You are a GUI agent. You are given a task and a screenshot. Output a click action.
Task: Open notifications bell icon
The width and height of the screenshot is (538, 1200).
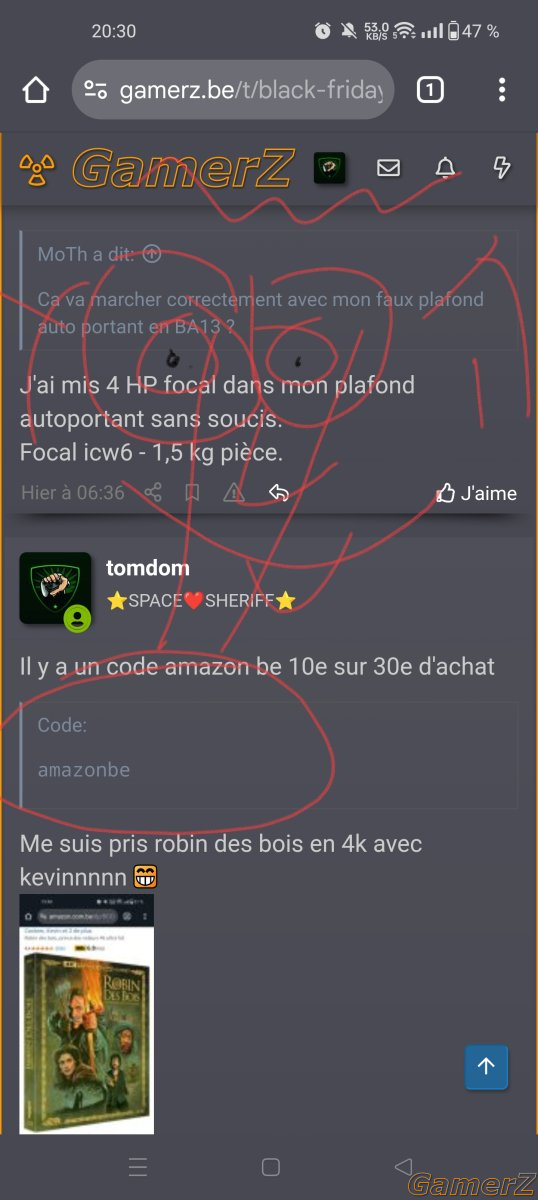click(x=445, y=168)
